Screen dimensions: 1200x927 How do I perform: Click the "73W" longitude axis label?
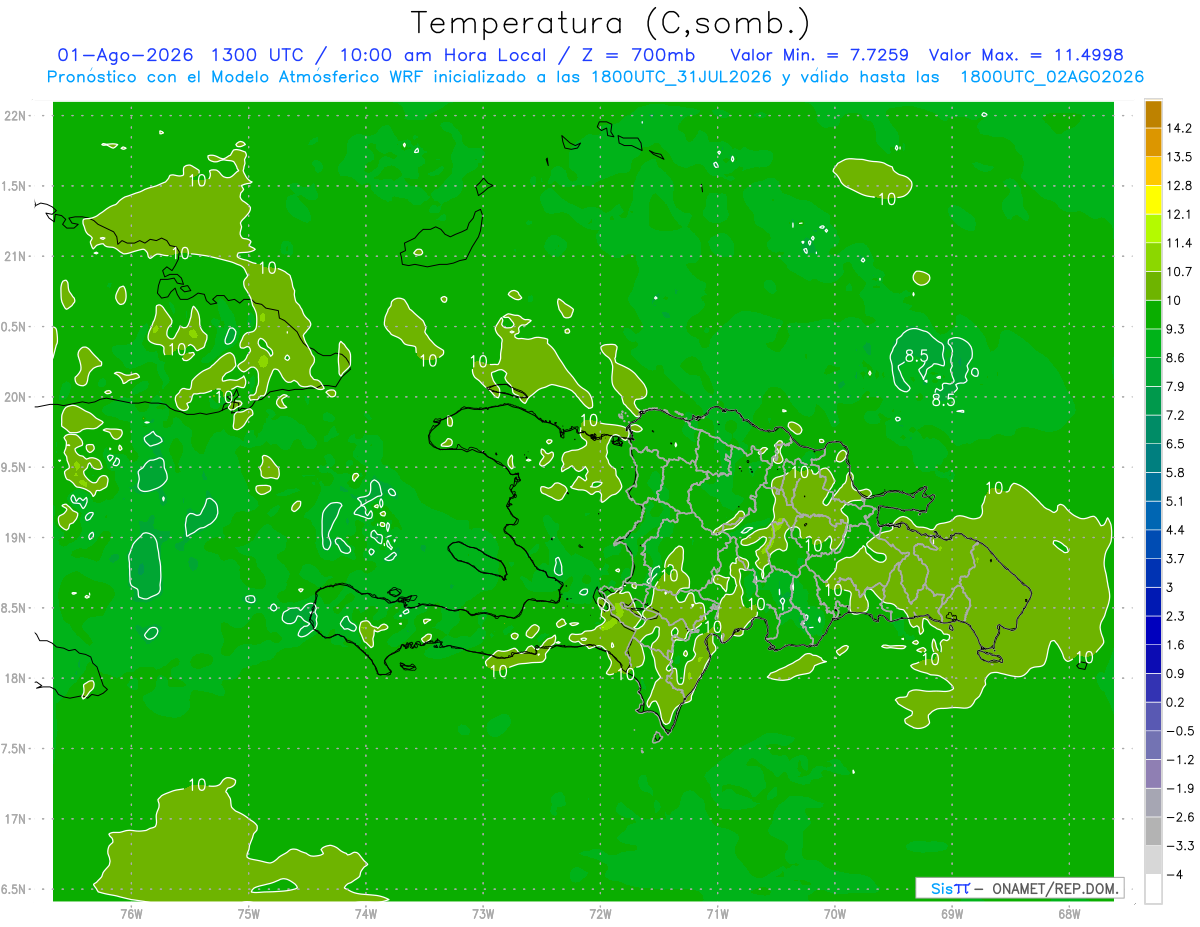click(483, 914)
